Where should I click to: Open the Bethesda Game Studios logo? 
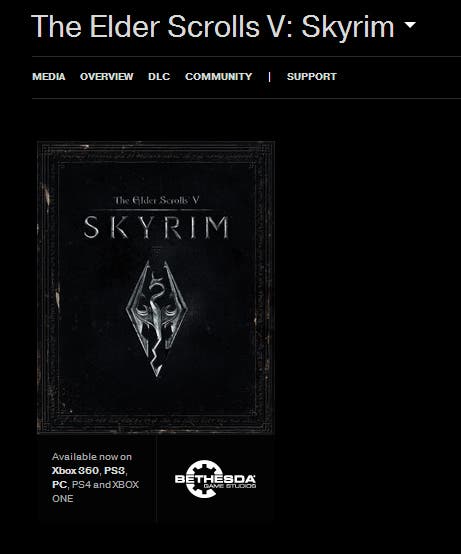point(215,479)
